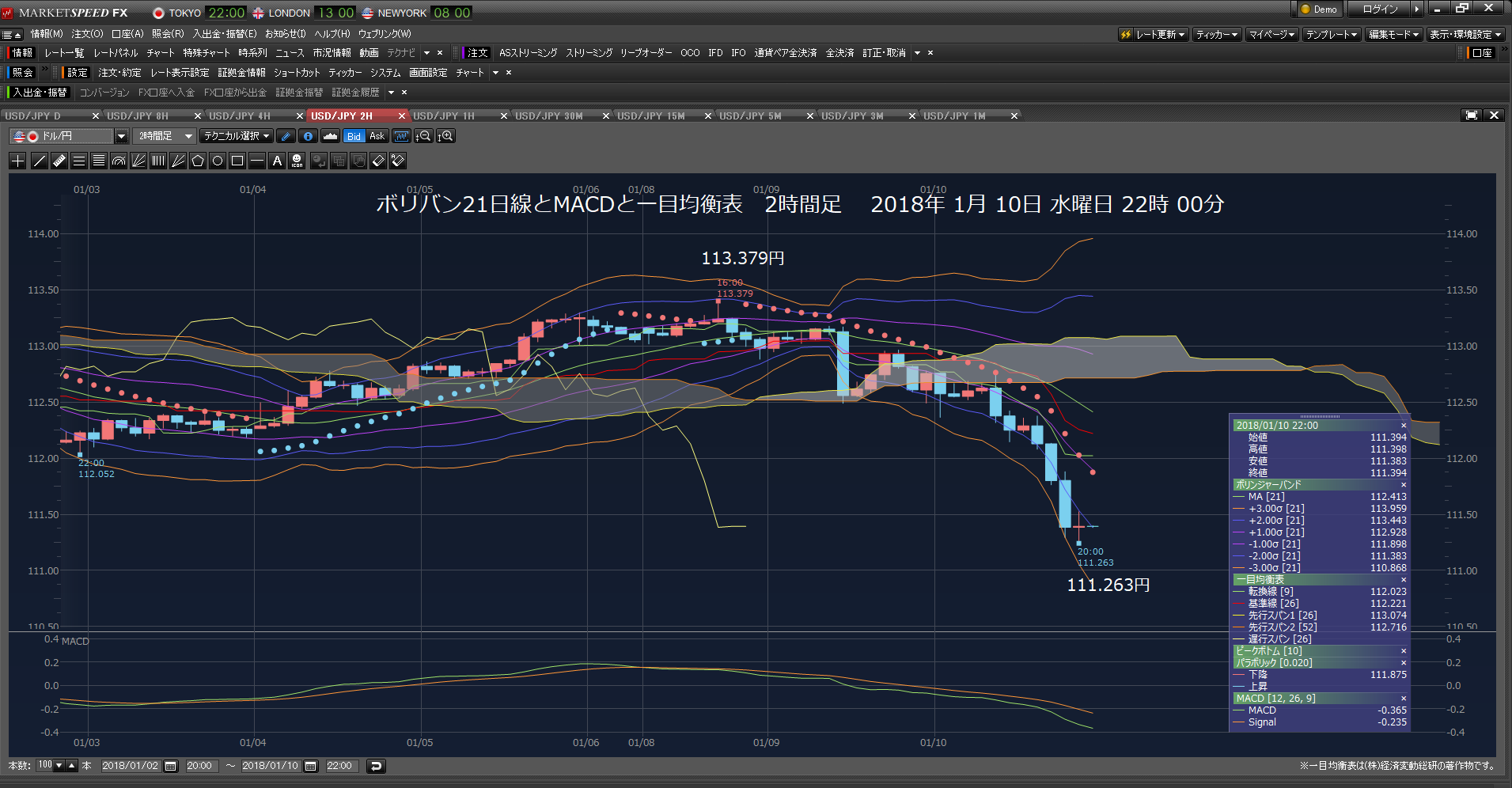Click the ログイン button
This screenshot has width=1512, height=788.
click(x=1381, y=9)
